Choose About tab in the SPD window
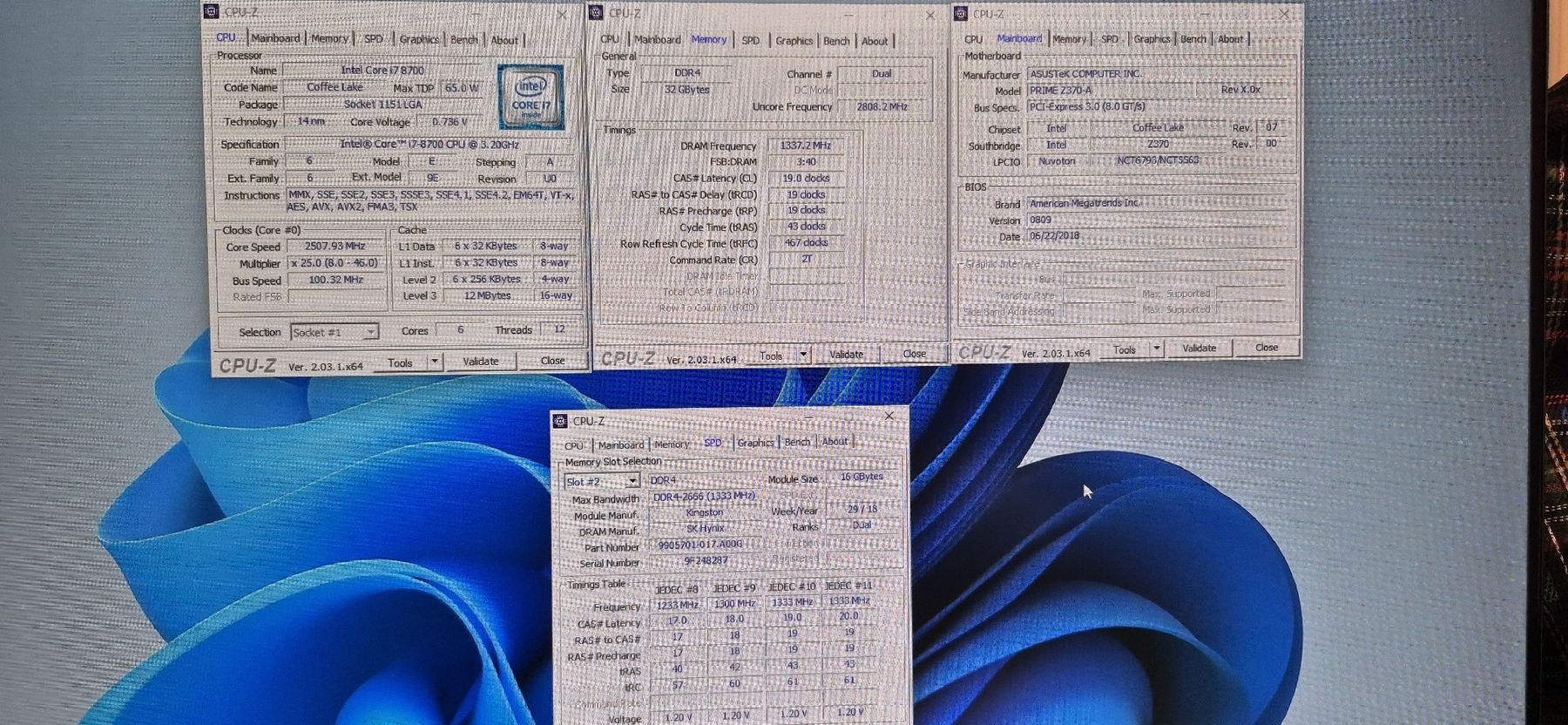The width and height of the screenshot is (1568, 725). 835,441
